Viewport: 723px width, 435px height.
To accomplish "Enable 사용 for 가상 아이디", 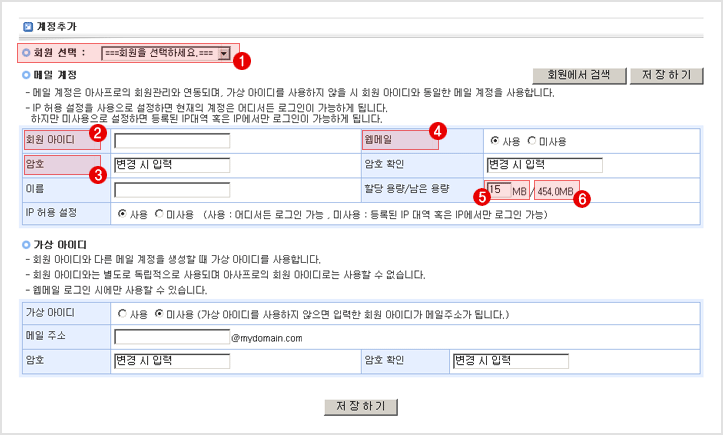I will tap(123, 314).
